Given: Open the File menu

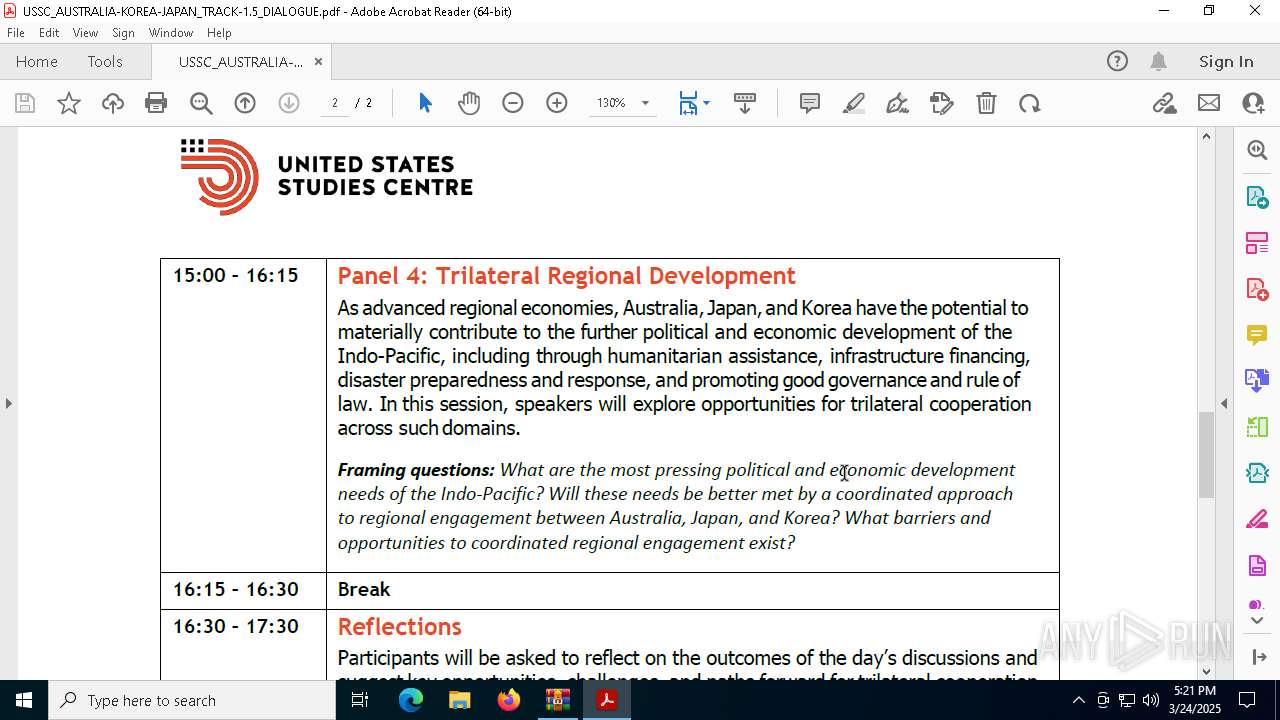Looking at the screenshot, I should pyautogui.click(x=16, y=33).
